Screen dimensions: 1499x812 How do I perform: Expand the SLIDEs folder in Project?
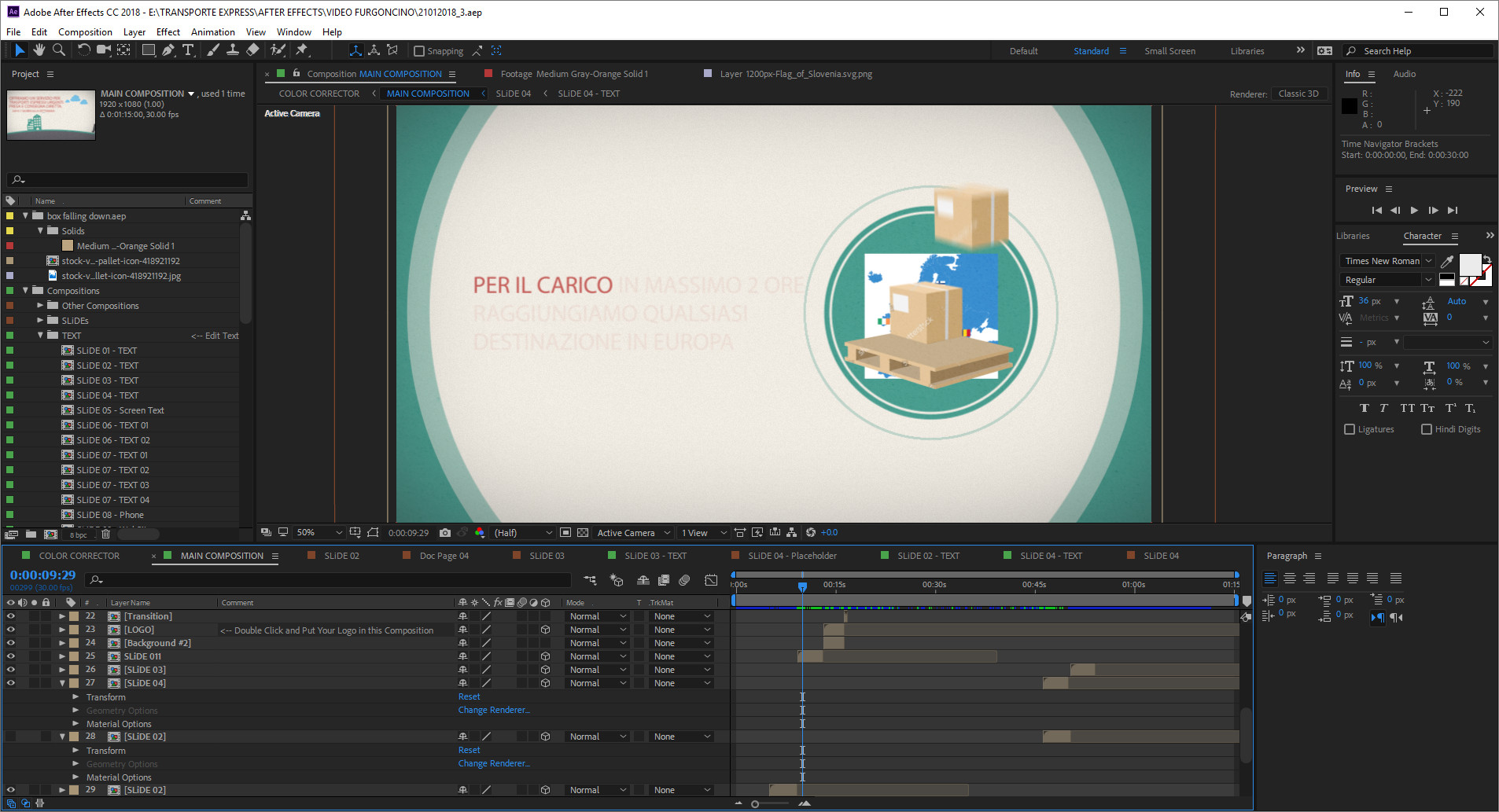click(41, 321)
